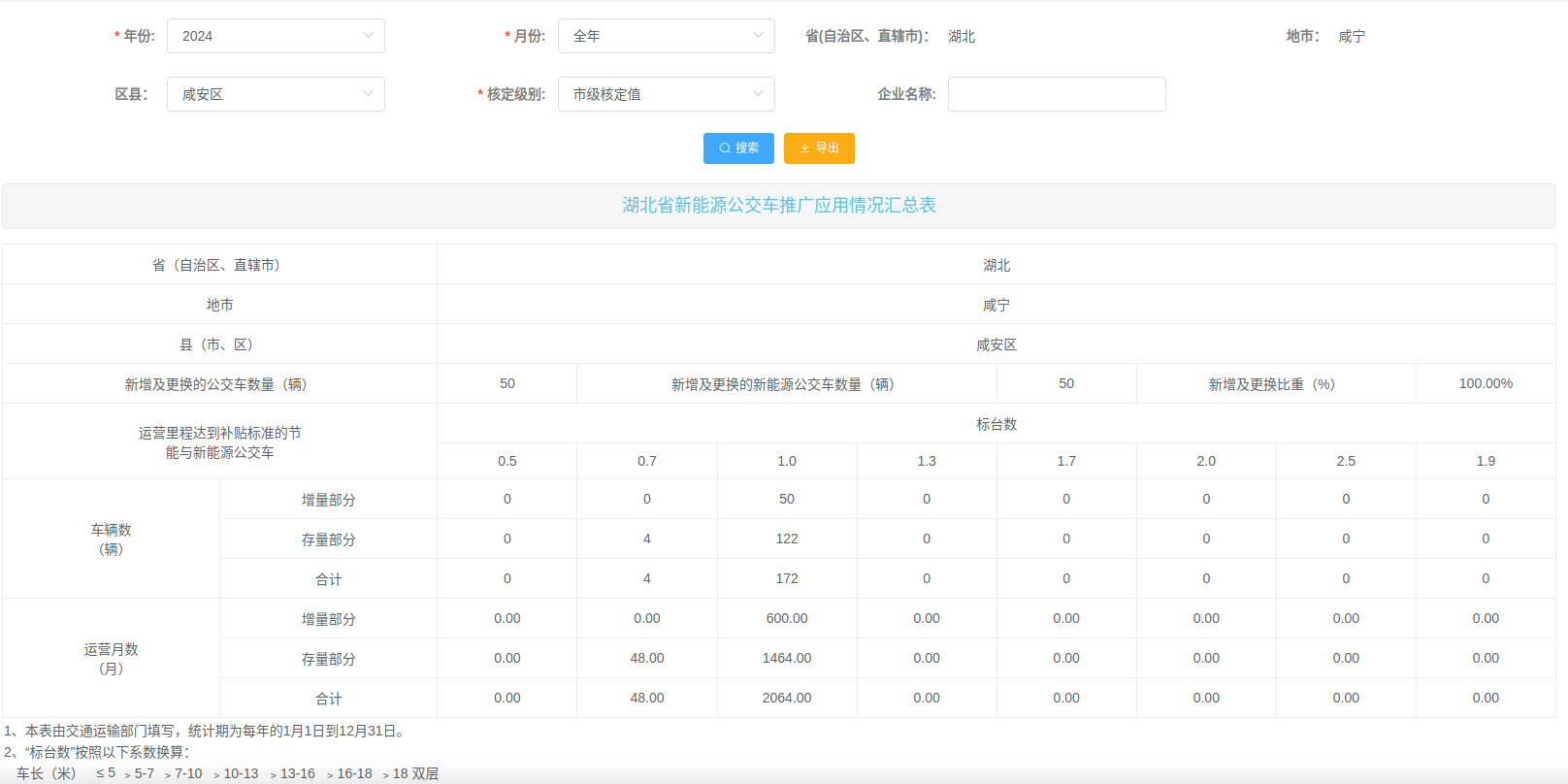Click the 100.00% value cell
This screenshot has height=784, width=1568.
[x=1486, y=384]
